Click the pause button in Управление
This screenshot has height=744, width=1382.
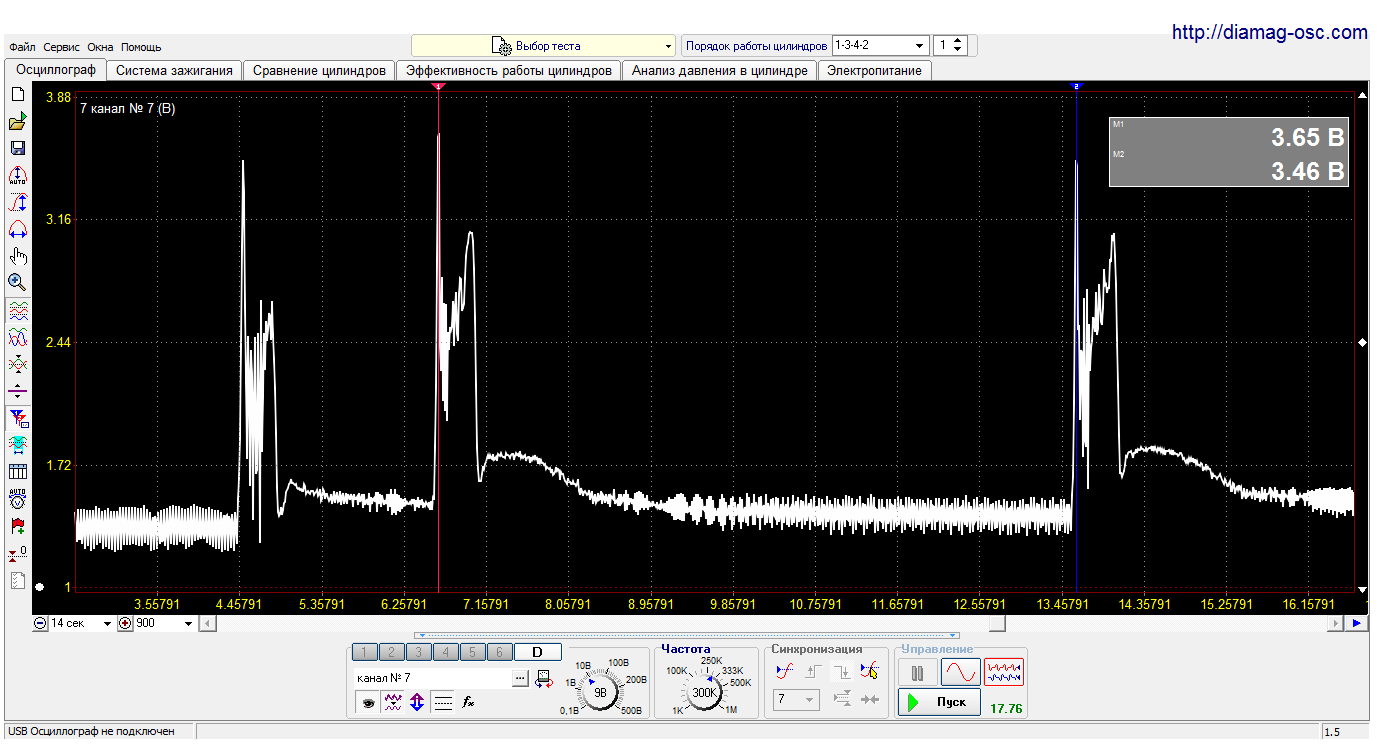tap(917, 672)
